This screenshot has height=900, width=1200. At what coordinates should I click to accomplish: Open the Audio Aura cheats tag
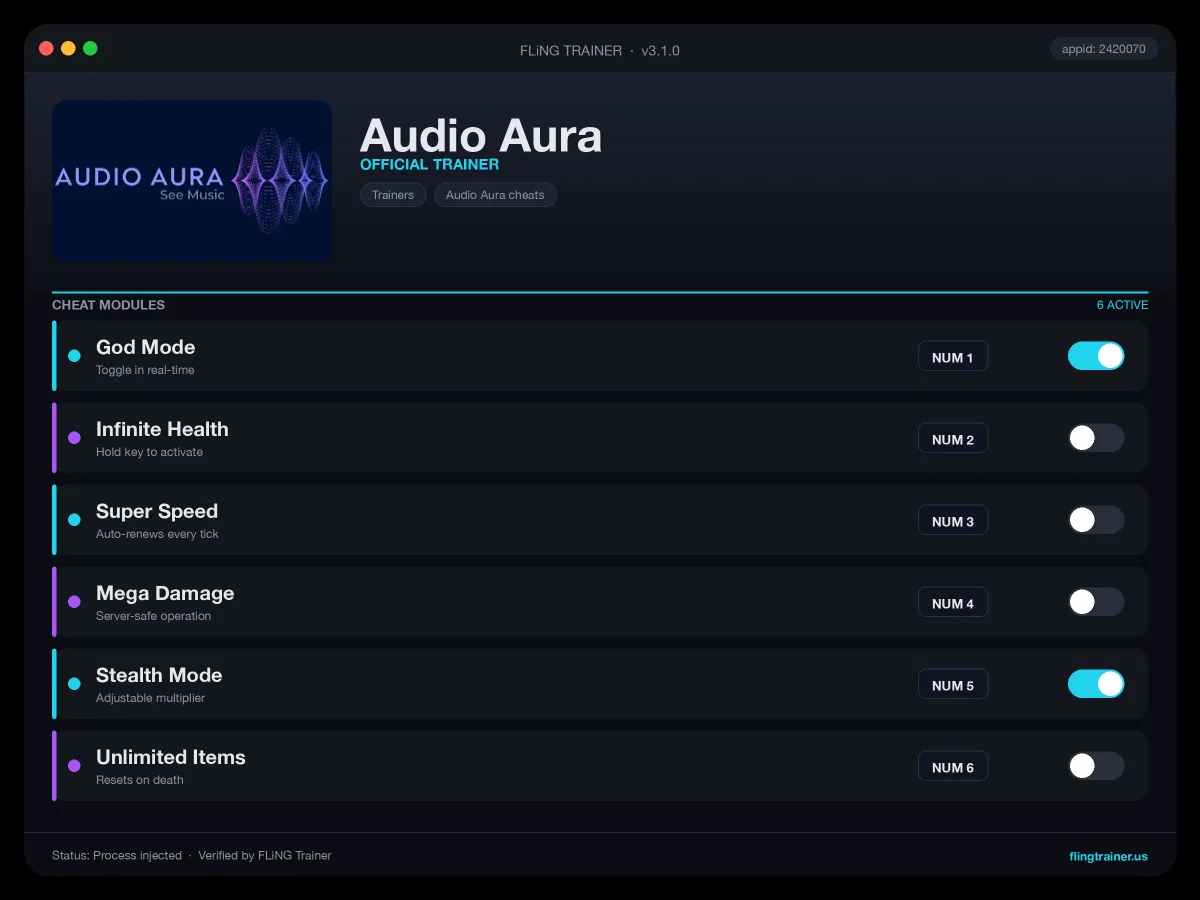click(495, 195)
